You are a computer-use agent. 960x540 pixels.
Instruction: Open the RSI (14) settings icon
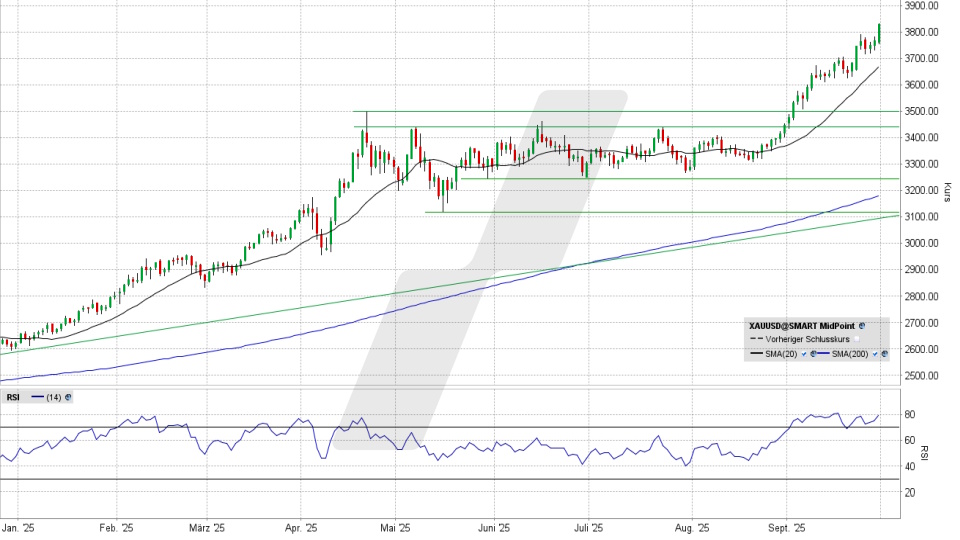point(68,397)
